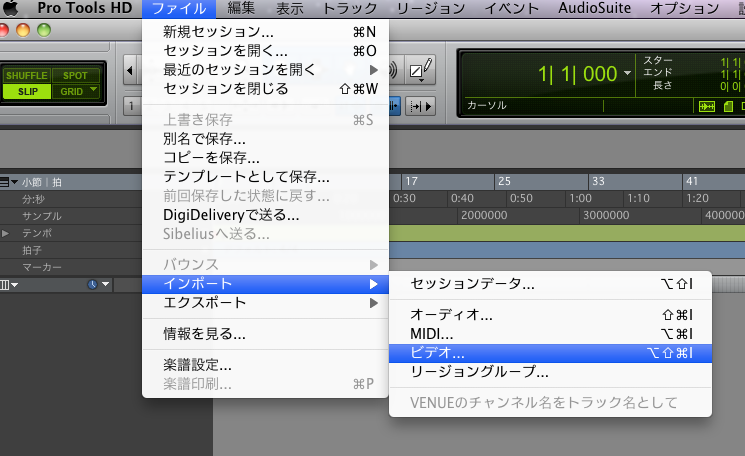Choose 新規セッション... from the file menu
The image size is (745, 456).
point(266,31)
